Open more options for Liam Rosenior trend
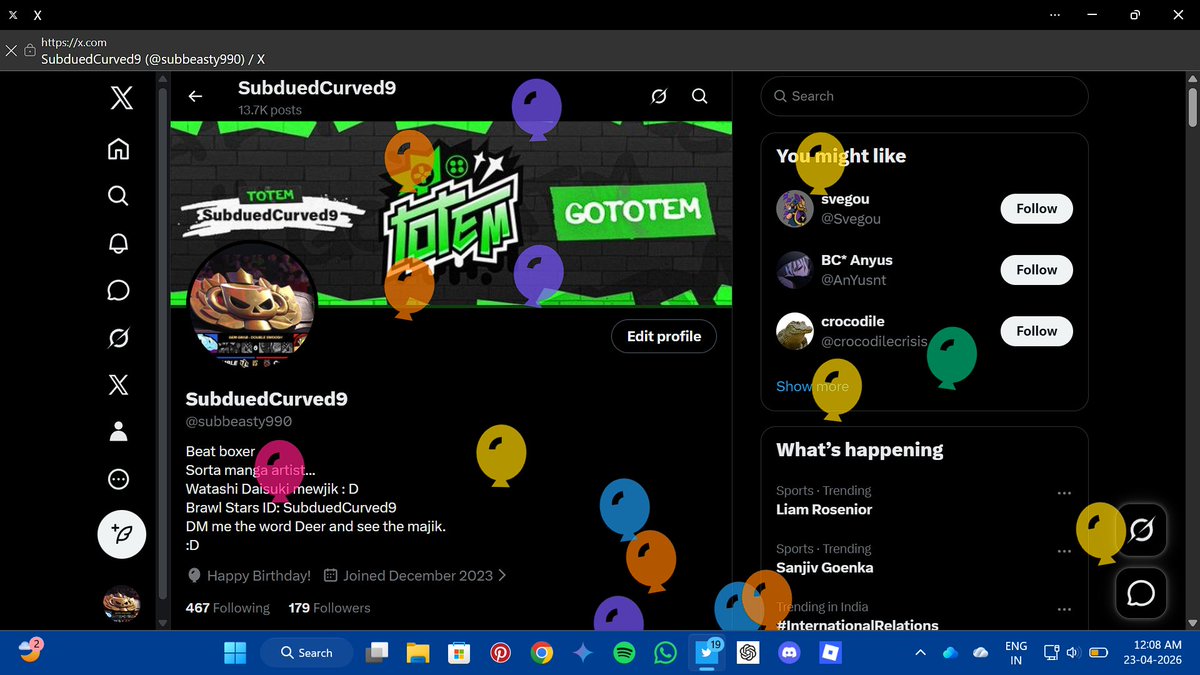 (x=1064, y=493)
